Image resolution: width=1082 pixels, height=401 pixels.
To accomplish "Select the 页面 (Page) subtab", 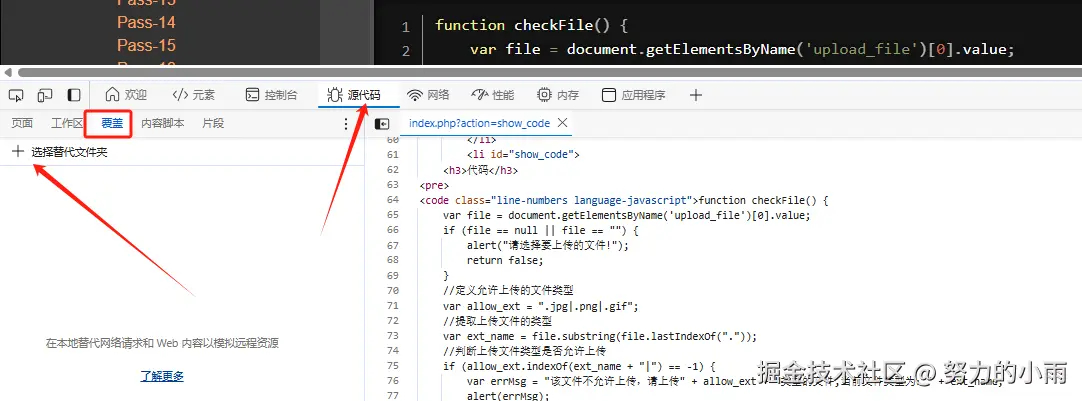I will click(x=22, y=124).
